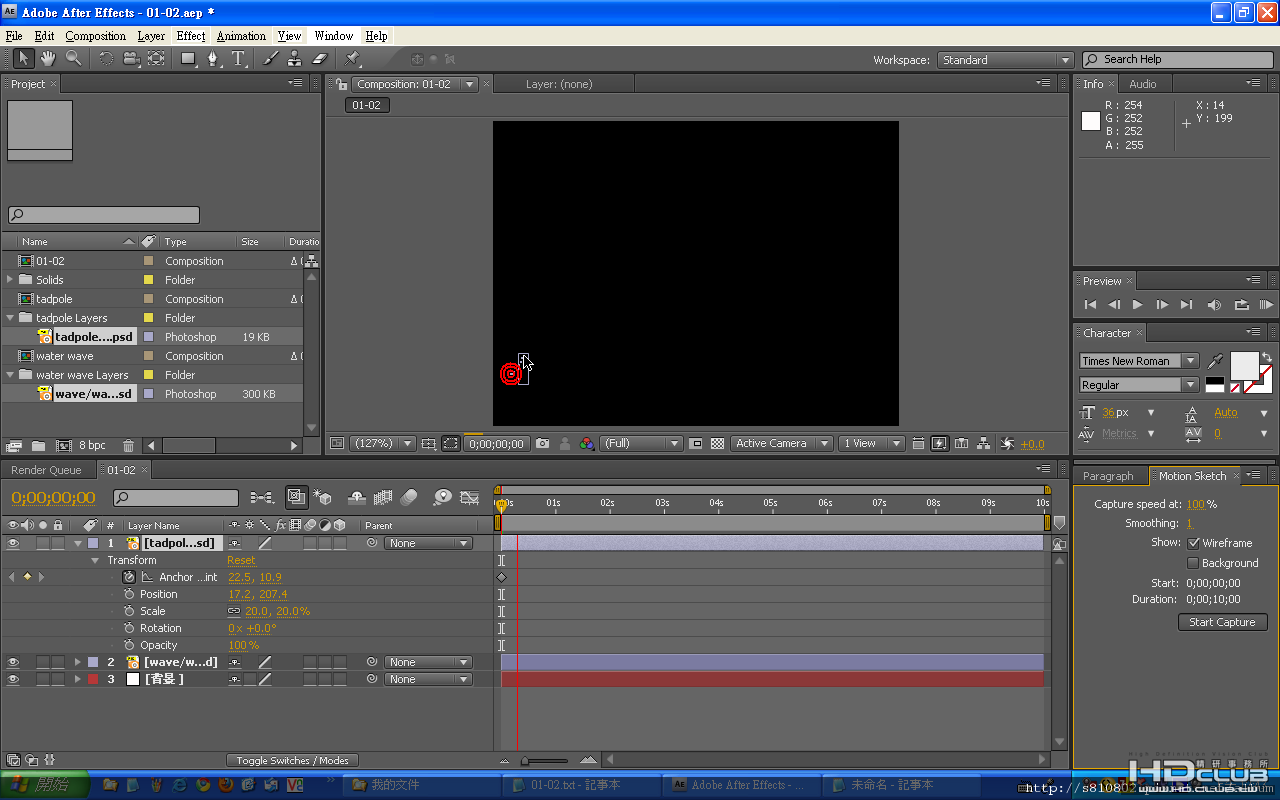Open the Effect menu
This screenshot has height=800, width=1280.
(191, 36)
